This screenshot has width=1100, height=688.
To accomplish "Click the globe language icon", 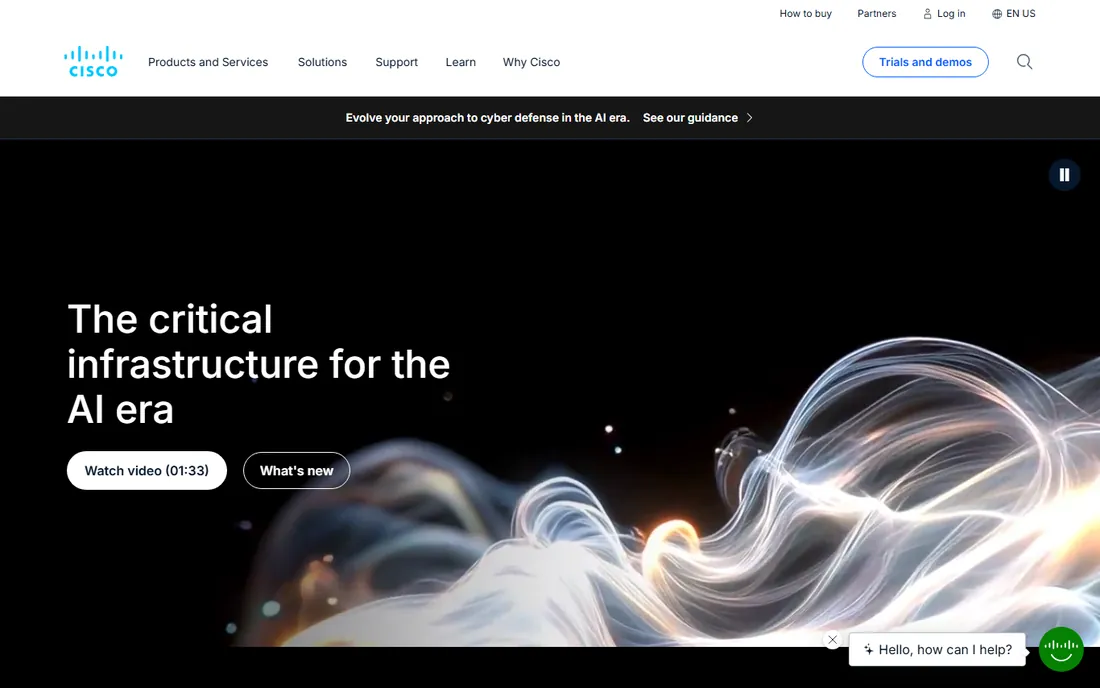I will tap(997, 14).
